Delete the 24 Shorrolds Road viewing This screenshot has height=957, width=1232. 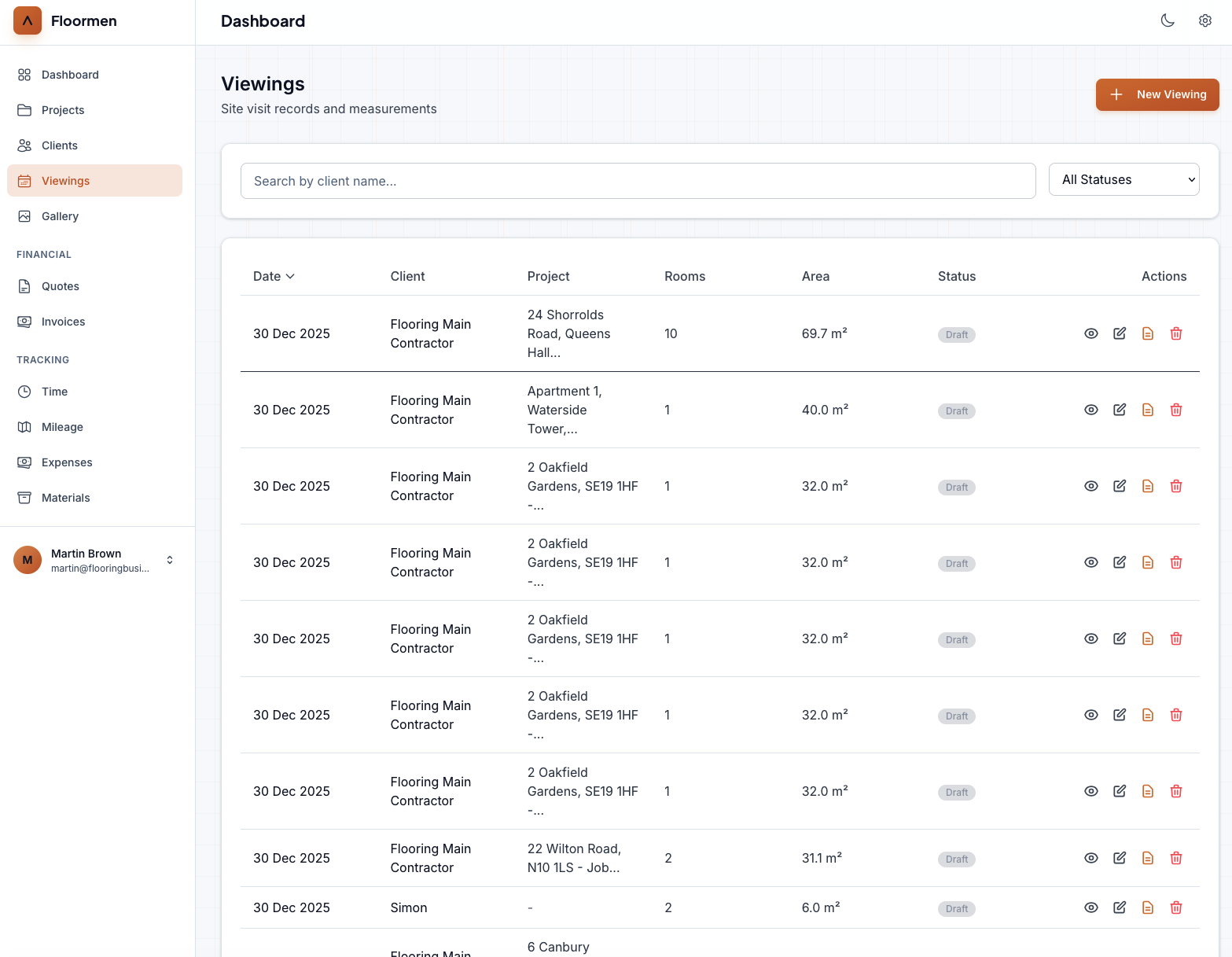[1175, 333]
